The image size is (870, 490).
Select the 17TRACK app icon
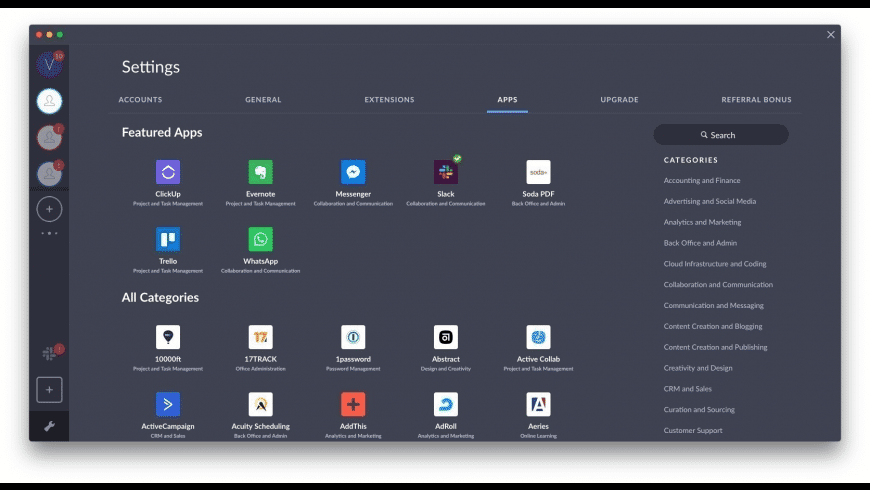tap(260, 337)
